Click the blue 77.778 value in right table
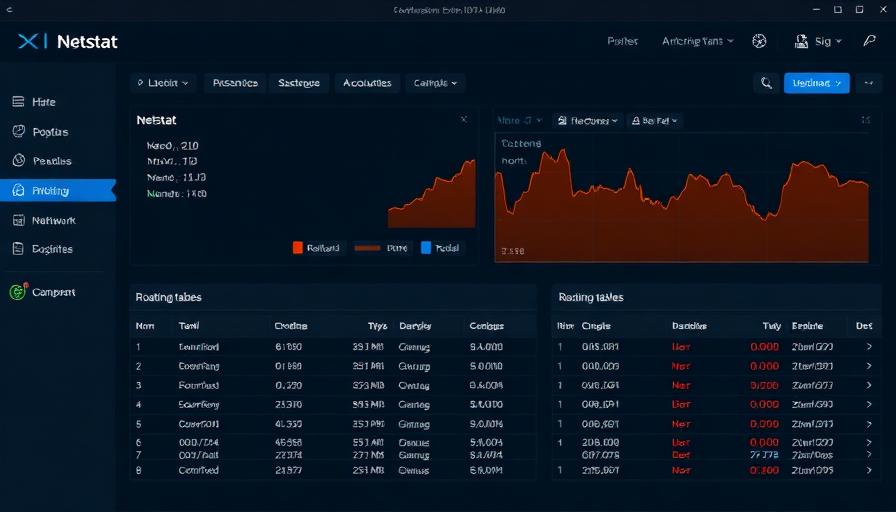Viewport: 896px width, 512px height. (764, 455)
